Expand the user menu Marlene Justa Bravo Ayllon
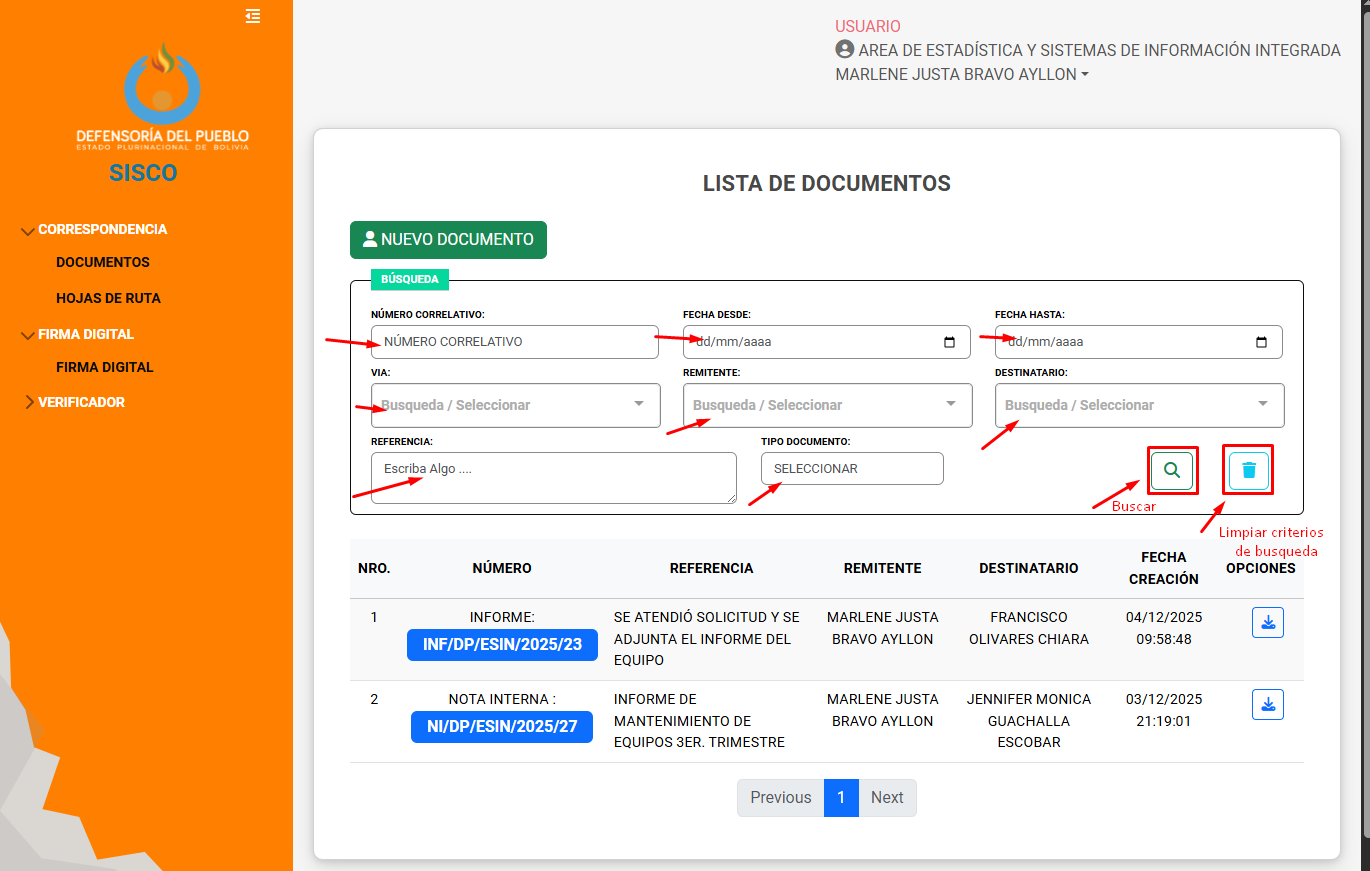 point(961,75)
